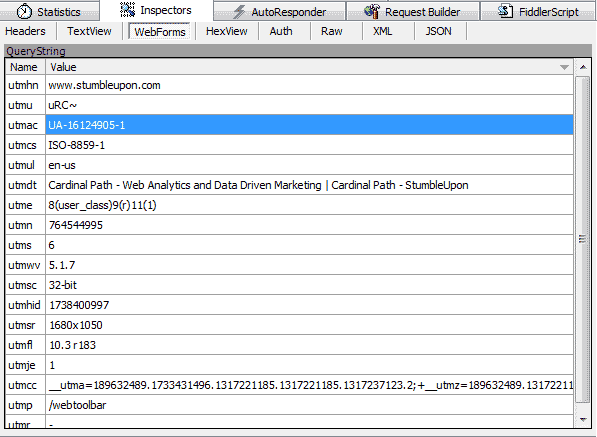Click the Value column sort arrow
This screenshot has width=597, height=437.
click(x=564, y=67)
